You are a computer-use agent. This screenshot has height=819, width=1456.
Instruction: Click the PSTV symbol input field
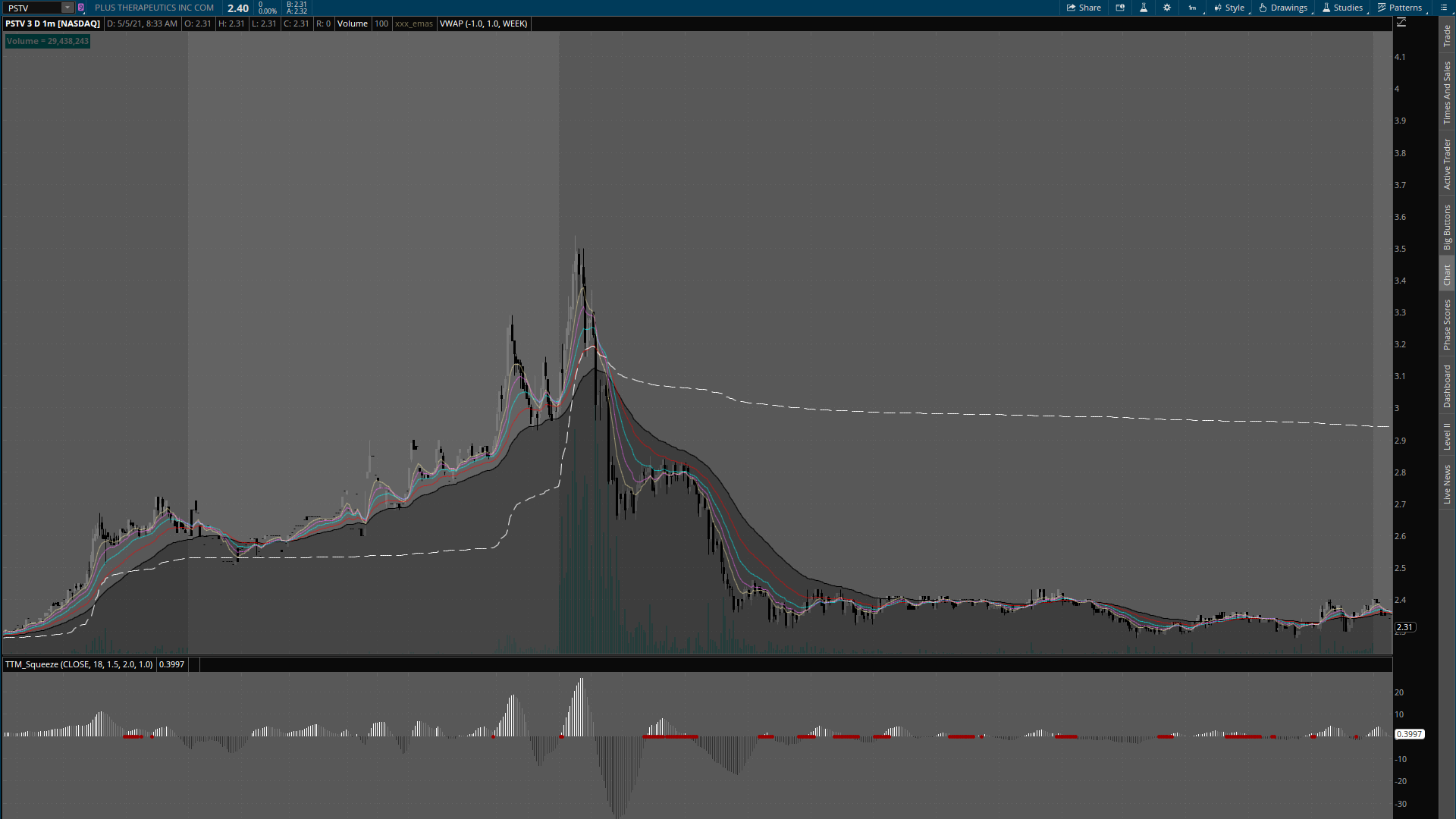[x=32, y=8]
